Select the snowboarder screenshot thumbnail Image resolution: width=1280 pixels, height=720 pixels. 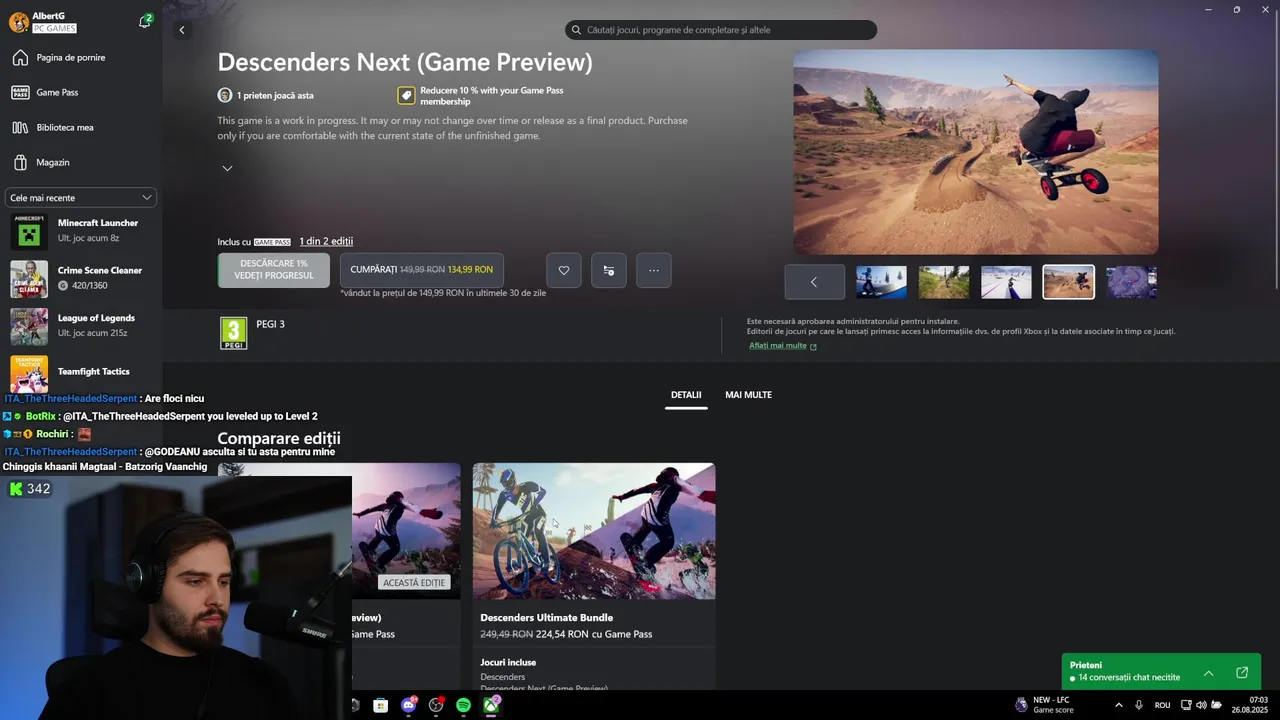point(881,282)
